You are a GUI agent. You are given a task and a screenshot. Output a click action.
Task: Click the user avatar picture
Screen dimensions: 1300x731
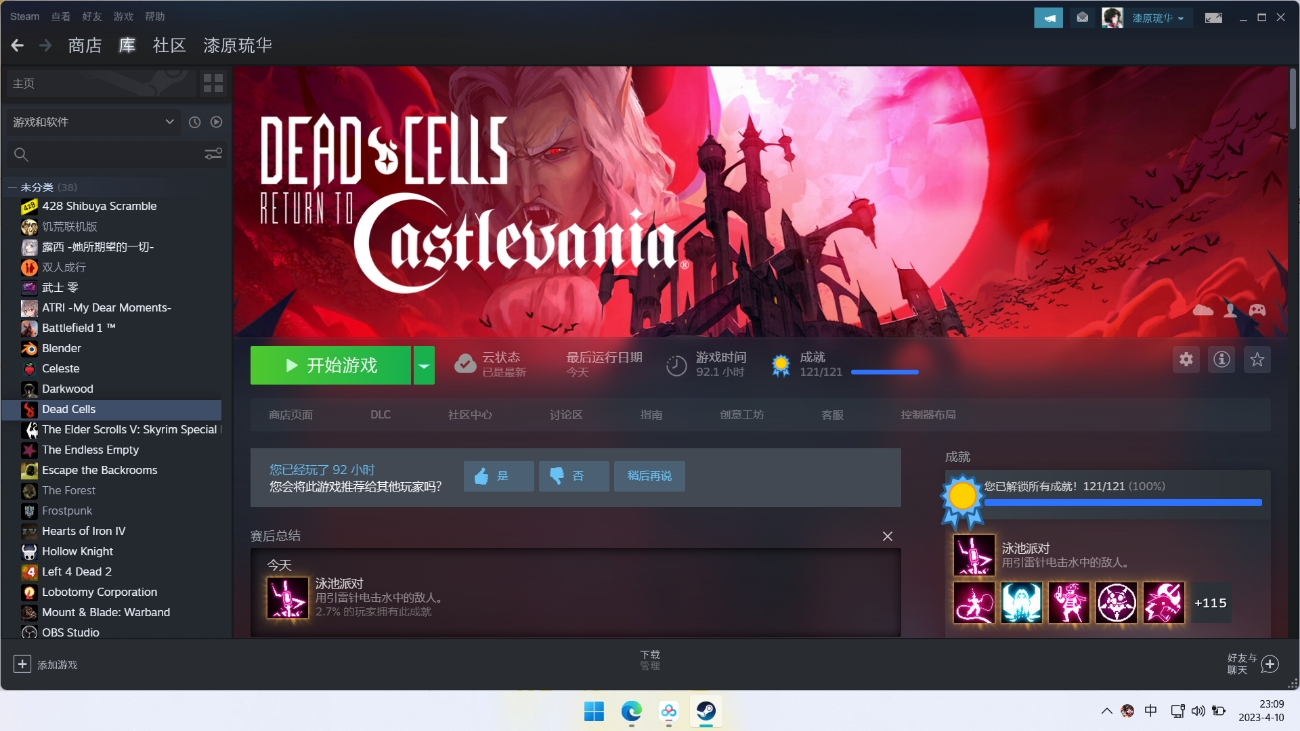[1112, 18]
